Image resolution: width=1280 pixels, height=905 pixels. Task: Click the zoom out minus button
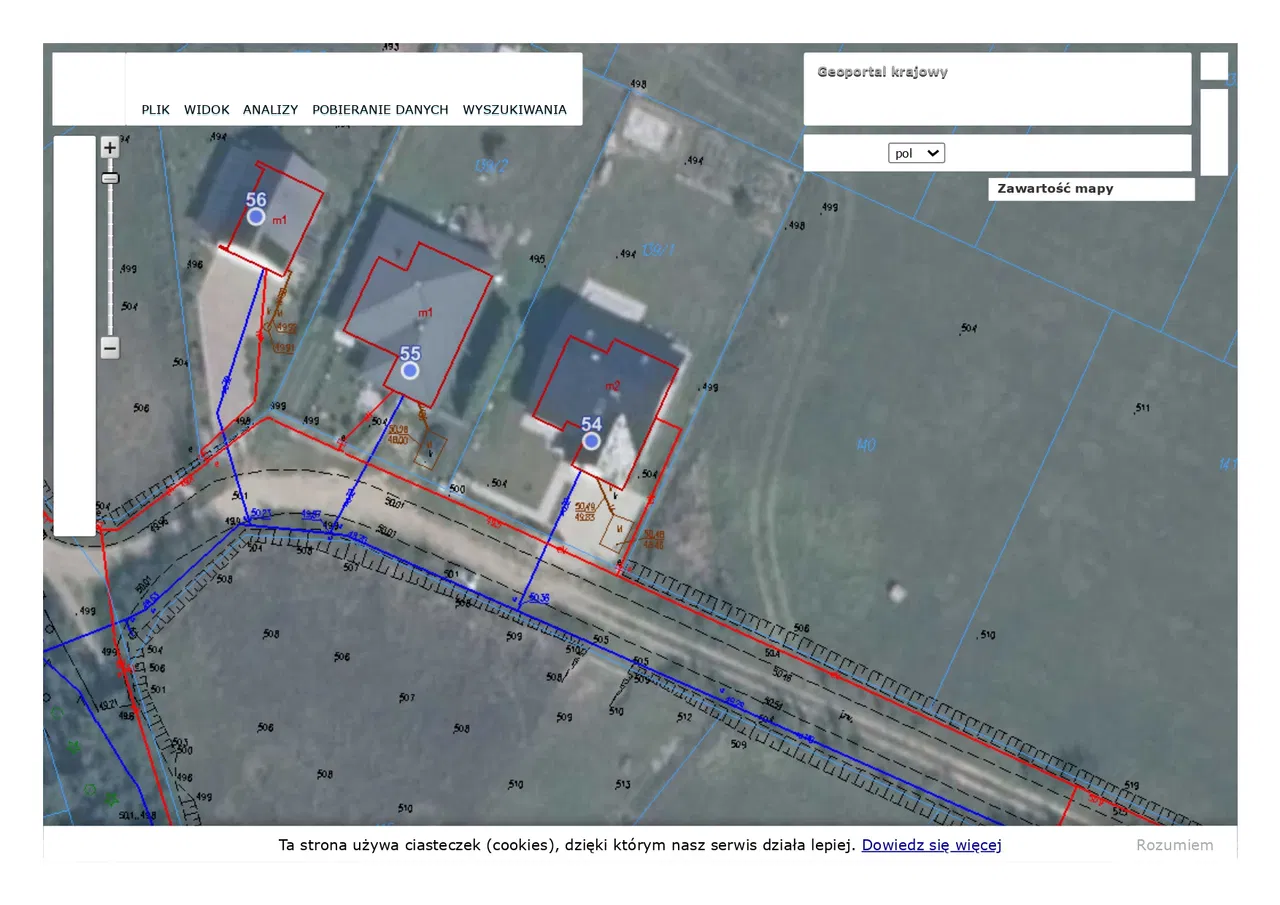click(x=110, y=348)
